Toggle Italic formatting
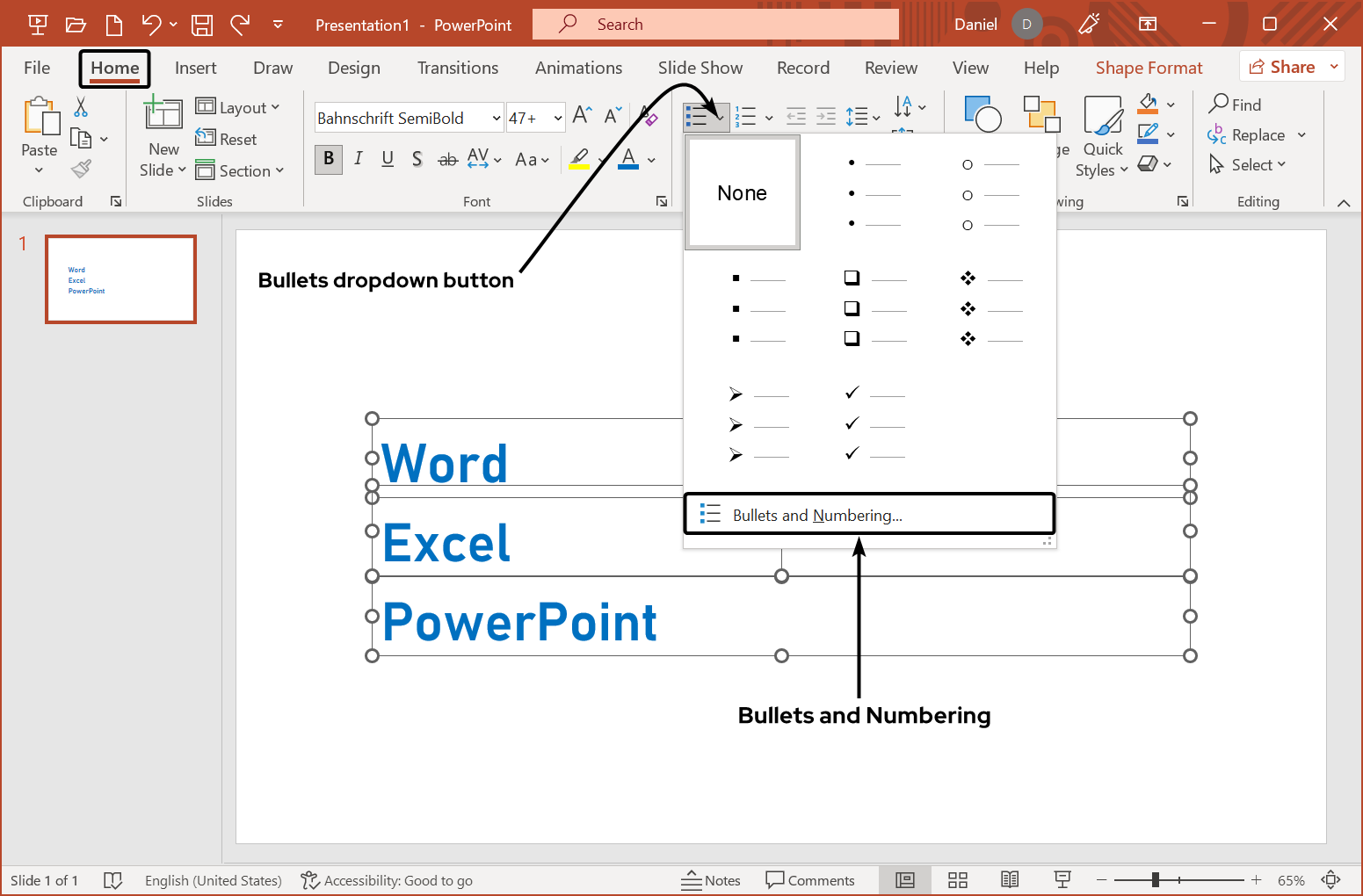 [x=359, y=159]
